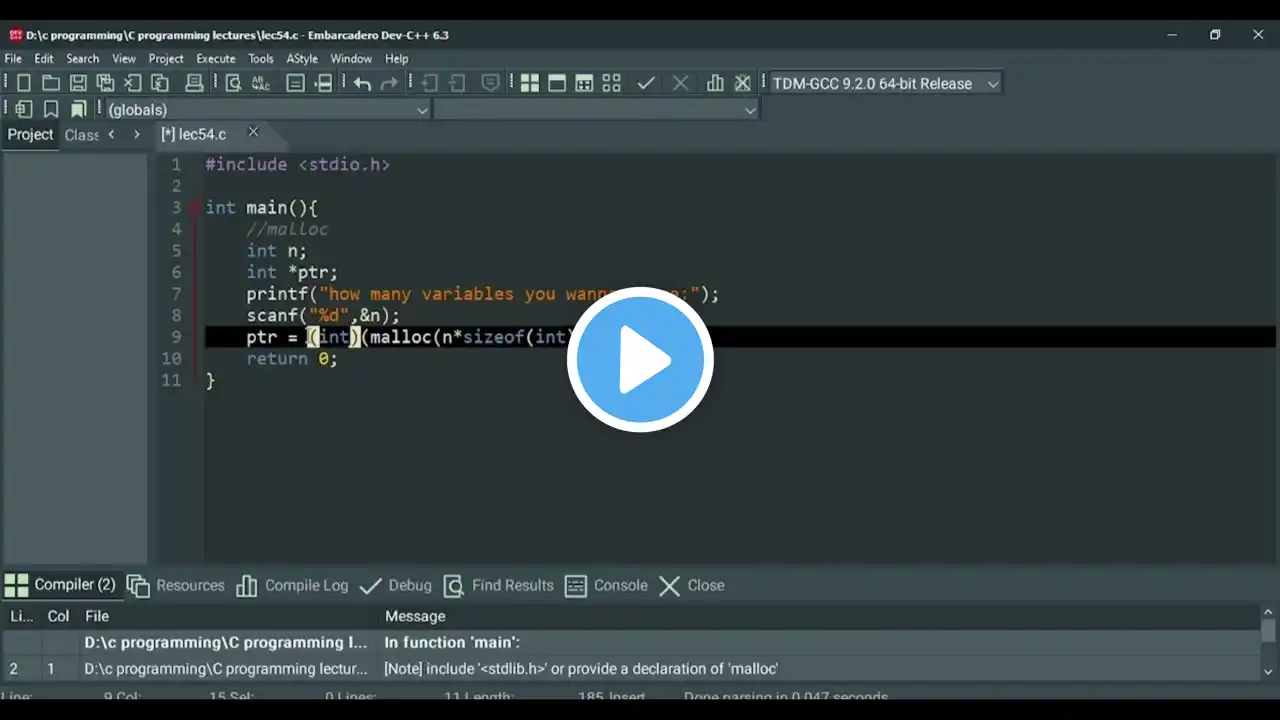1280x720 pixels.
Task: Click the Close All files icon
Action: [159, 83]
